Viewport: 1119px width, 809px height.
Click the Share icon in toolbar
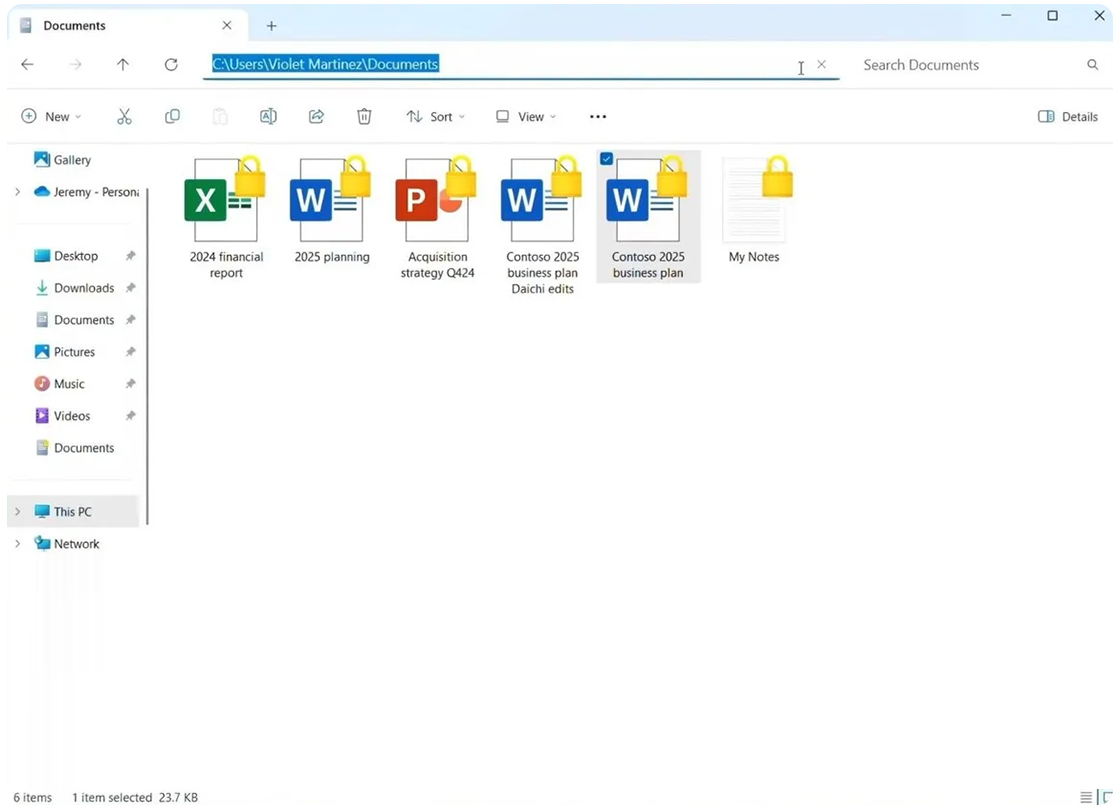pyautogui.click(x=316, y=117)
